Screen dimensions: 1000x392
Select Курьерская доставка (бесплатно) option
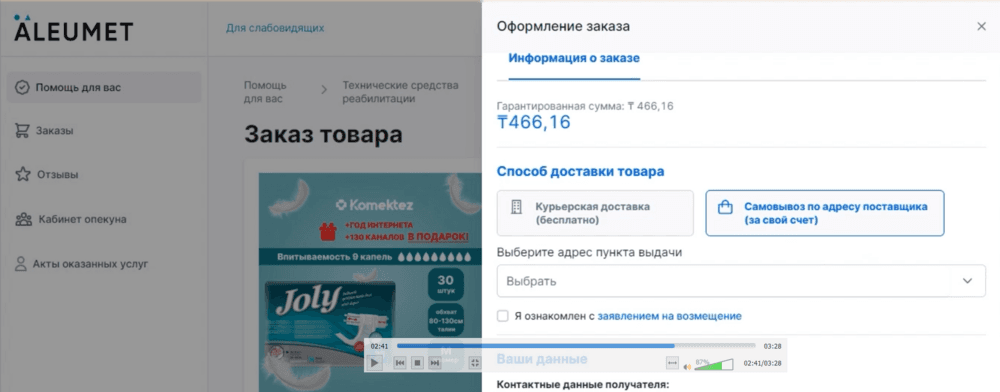point(595,213)
